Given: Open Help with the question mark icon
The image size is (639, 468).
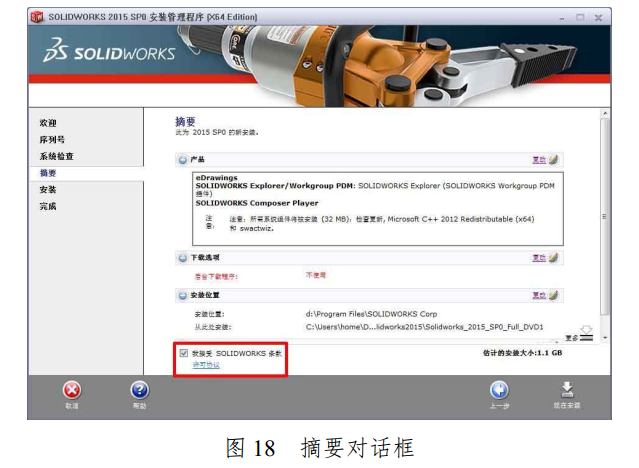Looking at the screenshot, I should 139,390.
